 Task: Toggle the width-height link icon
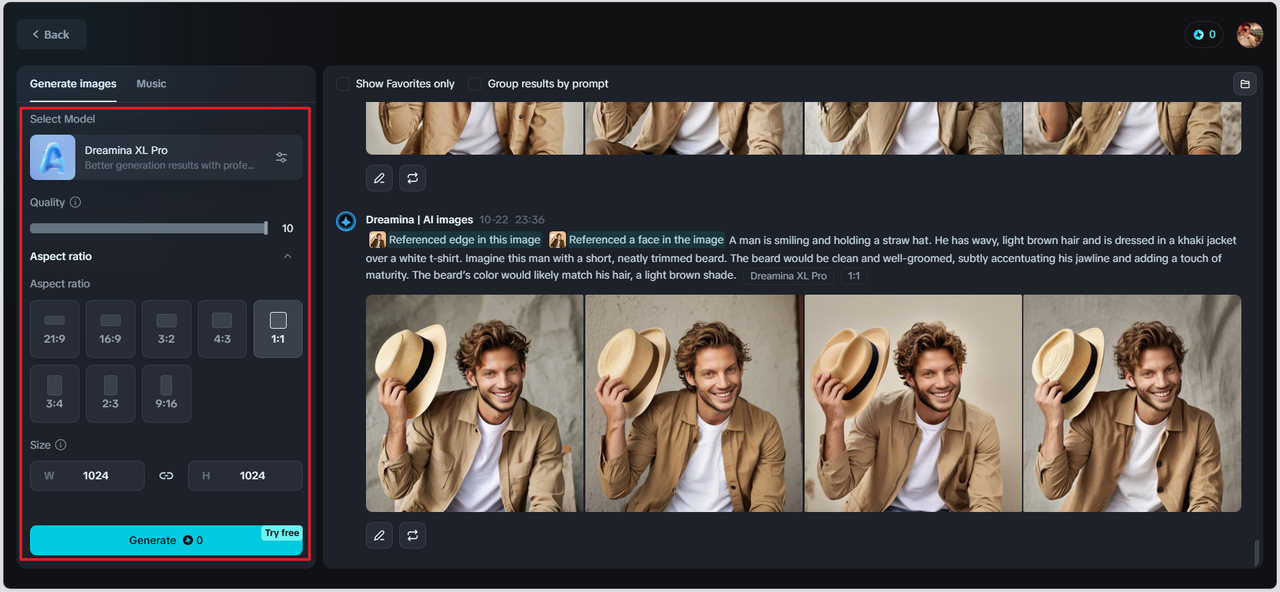pos(166,476)
